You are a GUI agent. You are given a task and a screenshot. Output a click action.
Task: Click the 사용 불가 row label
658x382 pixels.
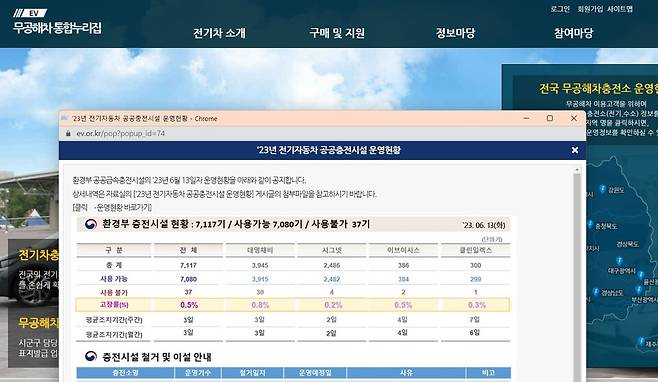114,293
